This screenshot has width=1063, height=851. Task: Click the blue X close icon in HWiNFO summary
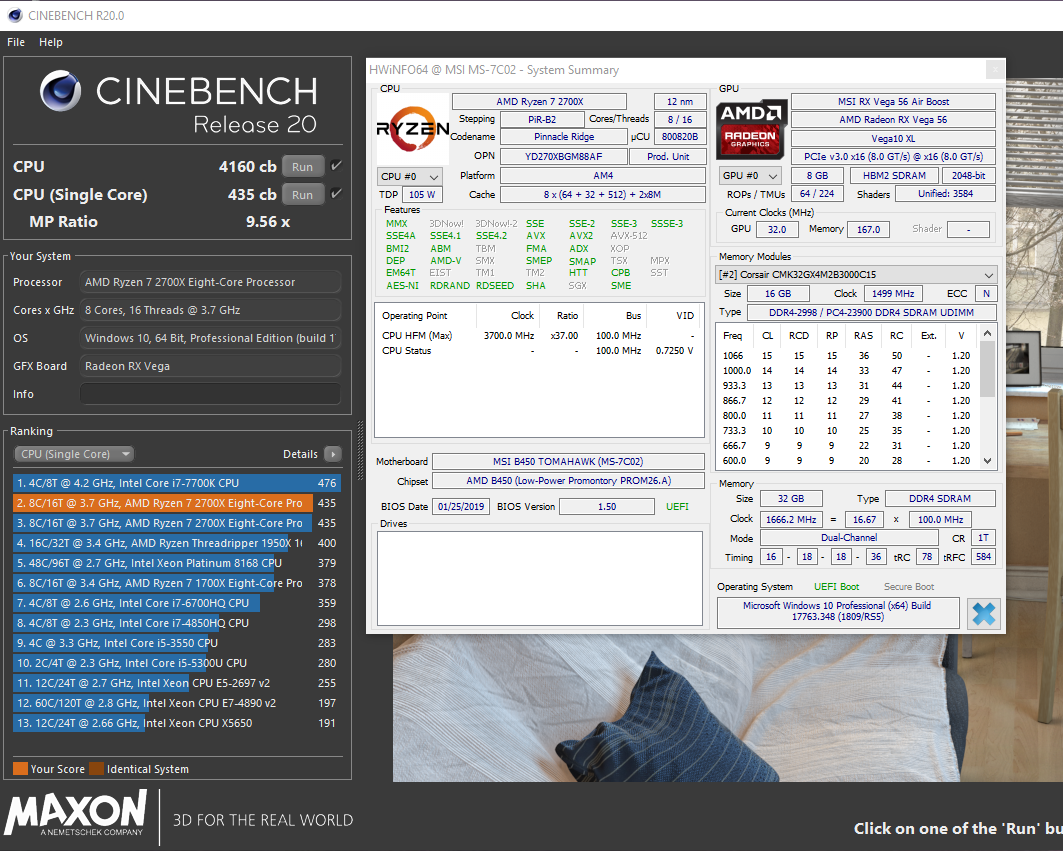(x=984, y=614)
